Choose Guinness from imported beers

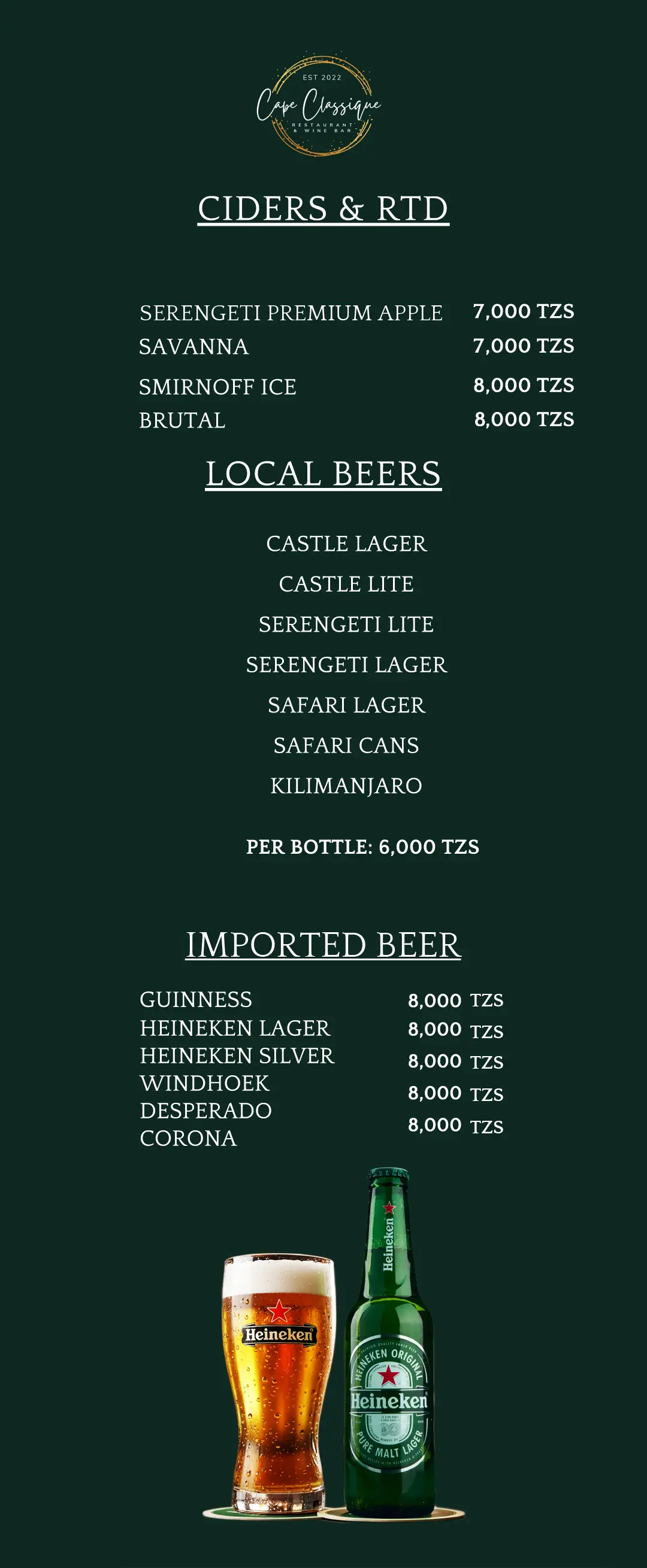pyautogui.click(x=195, y=999)
